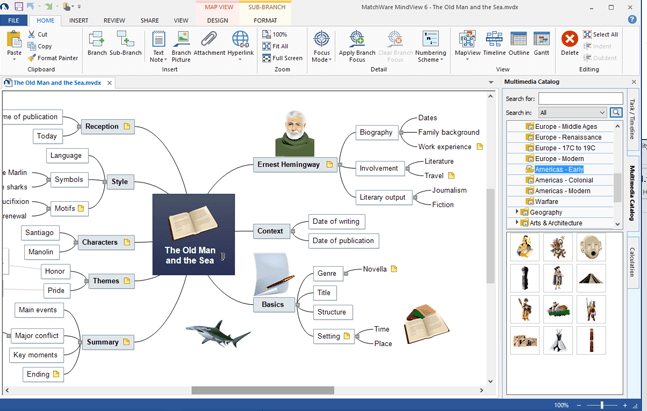Viewport: 647px width, 411px height.
Task: Expand the Geography catalog category
Action: 517,212
